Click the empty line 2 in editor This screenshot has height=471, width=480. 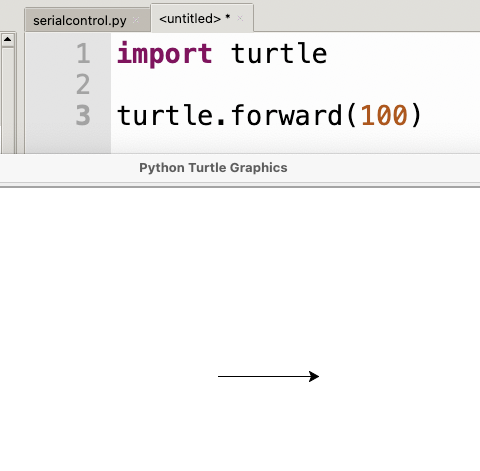click(295, 84)
